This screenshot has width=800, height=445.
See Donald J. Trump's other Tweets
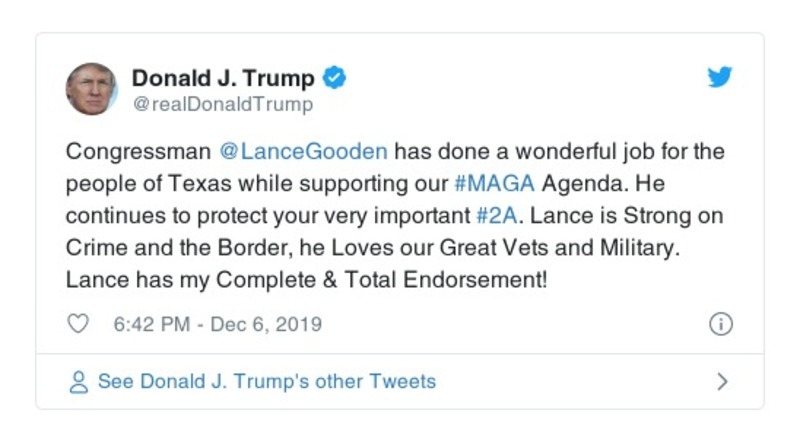coord(266,381)
